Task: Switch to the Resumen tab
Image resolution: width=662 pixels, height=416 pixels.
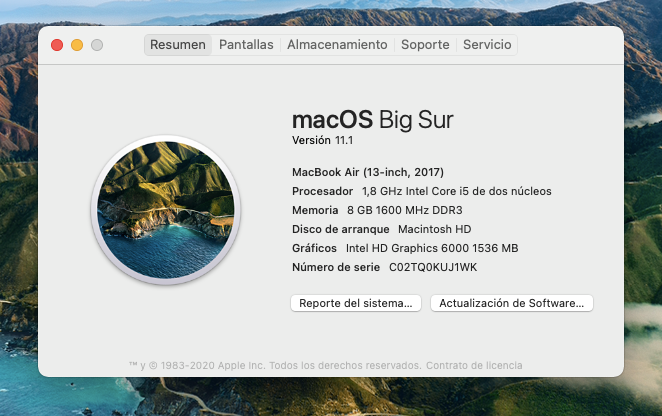Action: point(178,45)
